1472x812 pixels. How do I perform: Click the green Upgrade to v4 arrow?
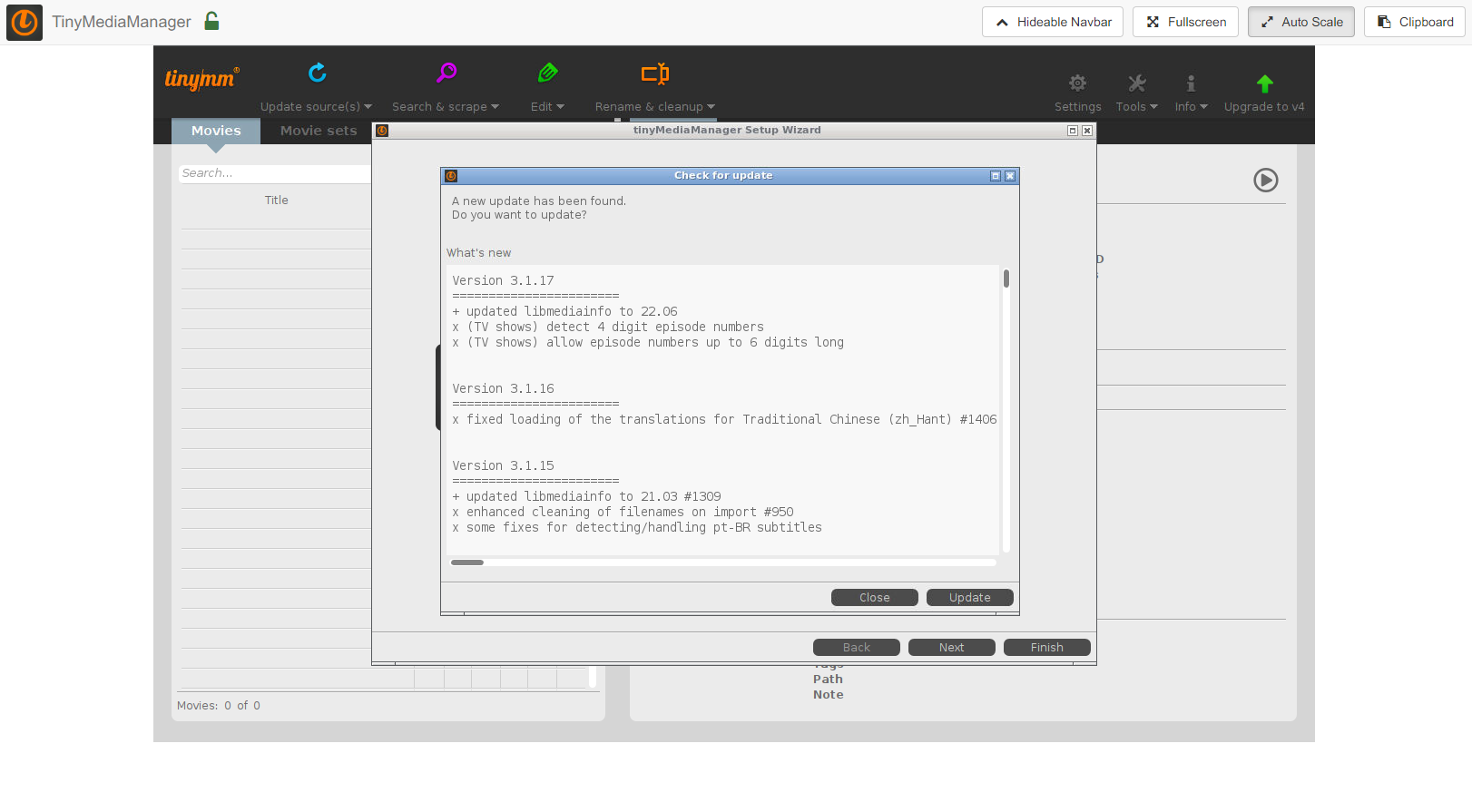(x=1264, y=84)
